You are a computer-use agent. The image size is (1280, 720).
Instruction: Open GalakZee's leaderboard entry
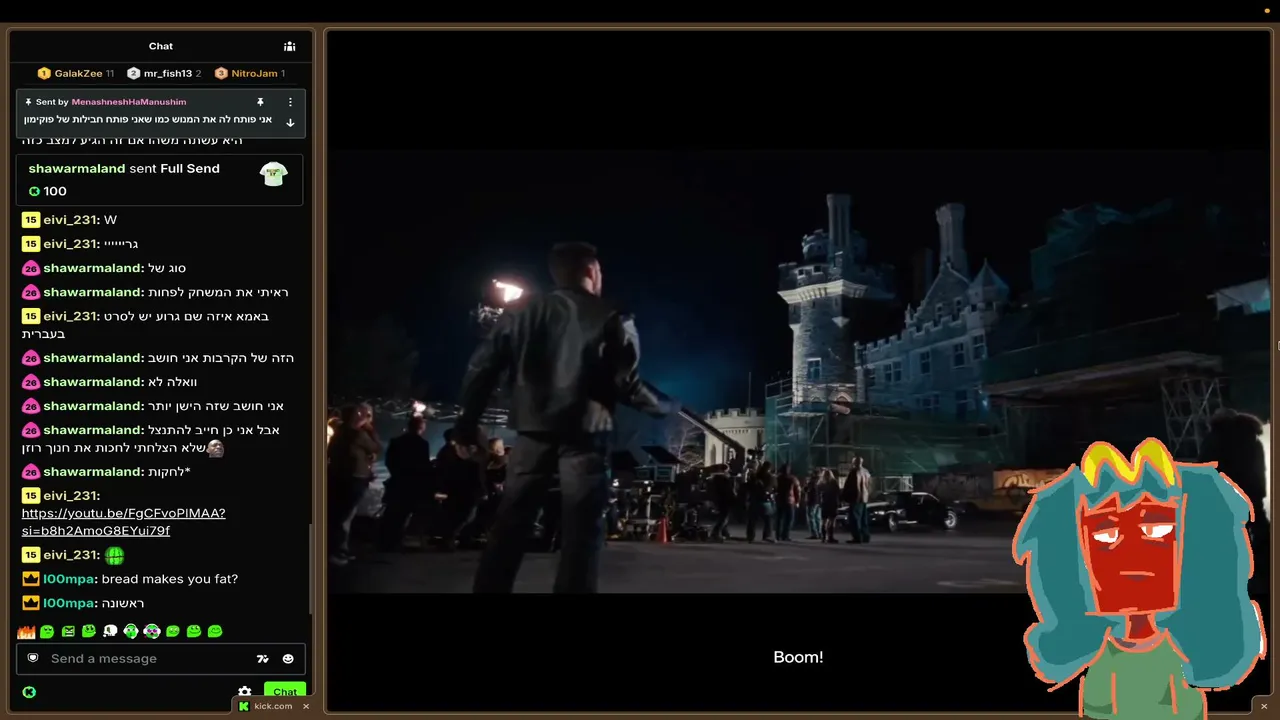click(x=76, y=73)
